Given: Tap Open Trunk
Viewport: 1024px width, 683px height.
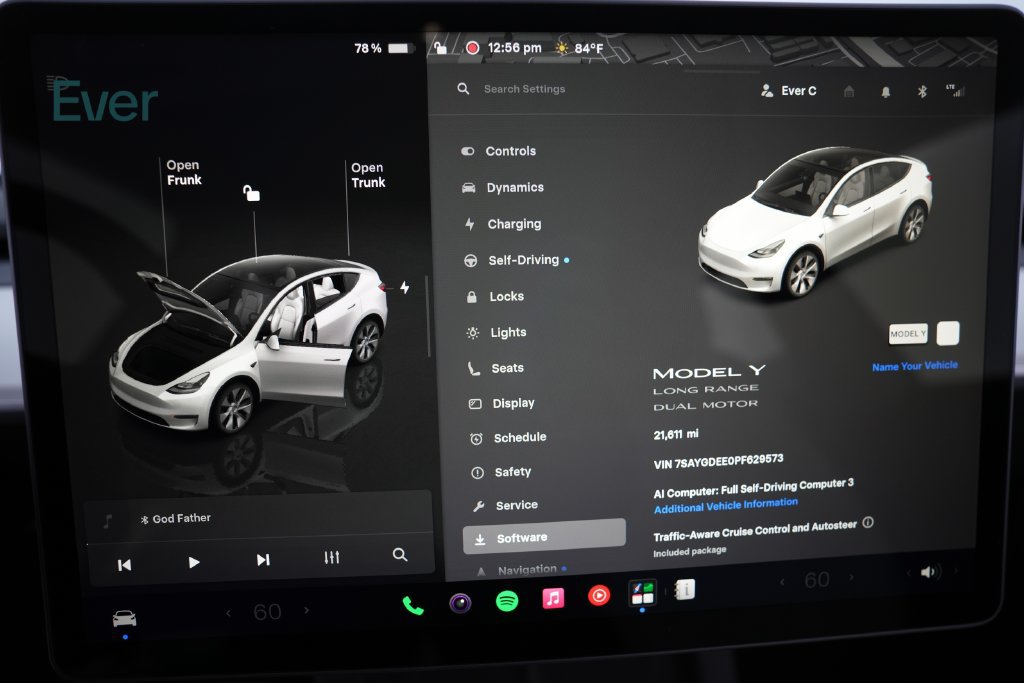Looking at the screenshot, I should click(368, 175).
